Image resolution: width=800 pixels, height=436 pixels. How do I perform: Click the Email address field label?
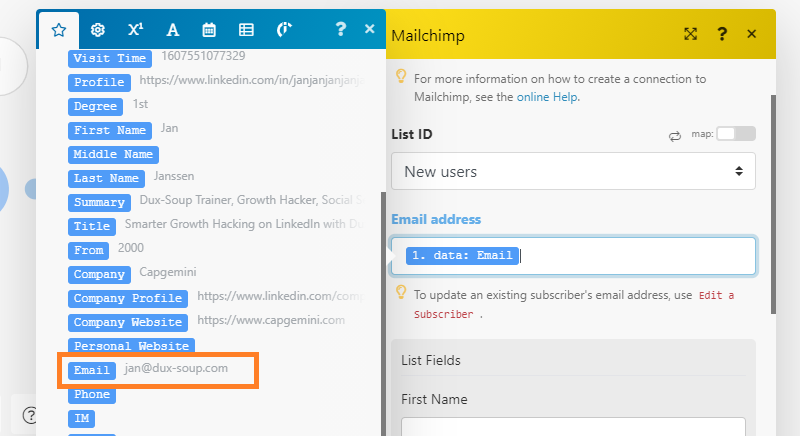coord(436,219)
